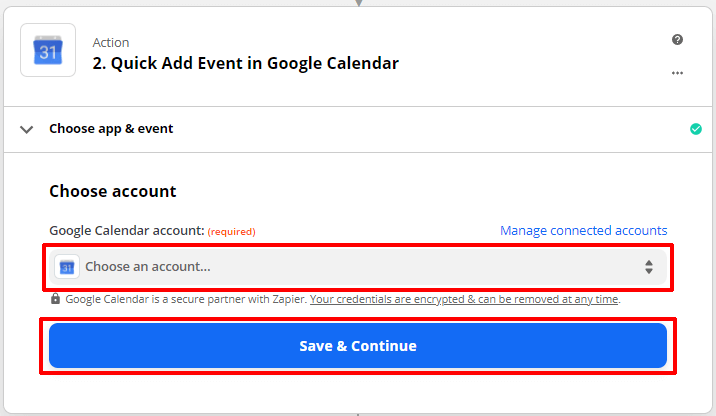Click the up-down arrows on account selector
This screenshot has height=416, width=716.
tap(649, 267)
